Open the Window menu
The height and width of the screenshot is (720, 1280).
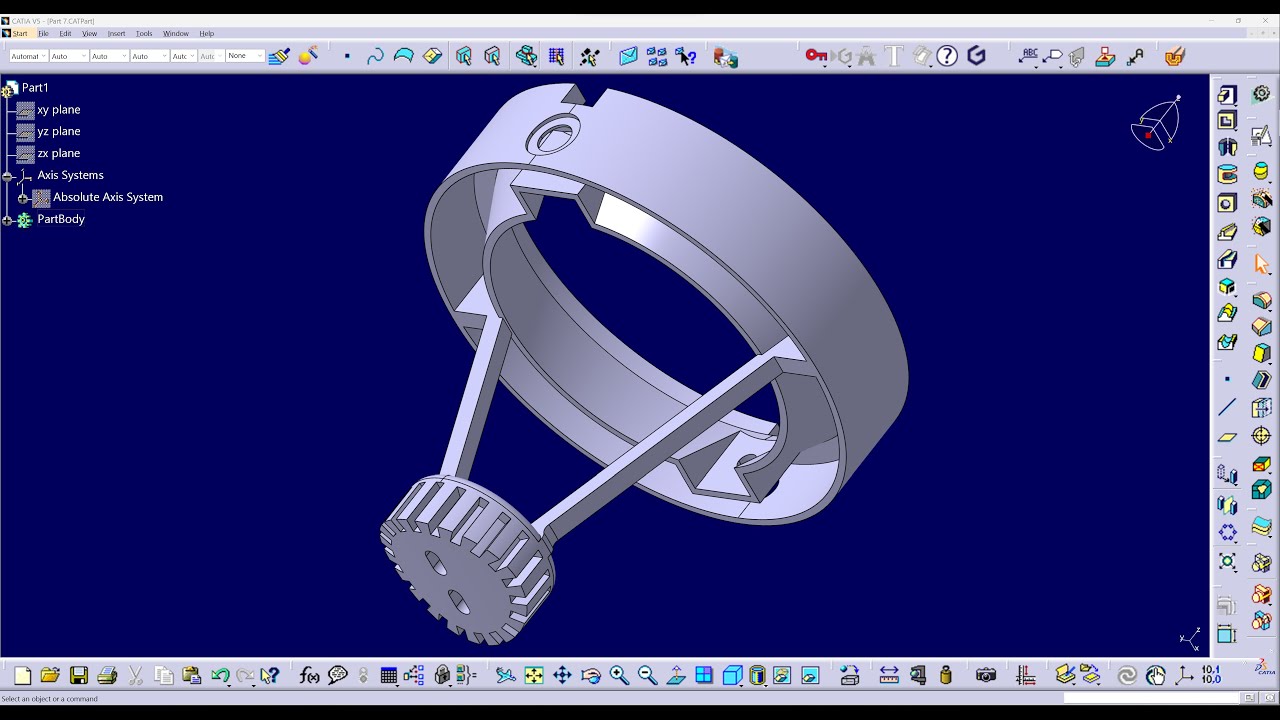(x=176, y=34)
